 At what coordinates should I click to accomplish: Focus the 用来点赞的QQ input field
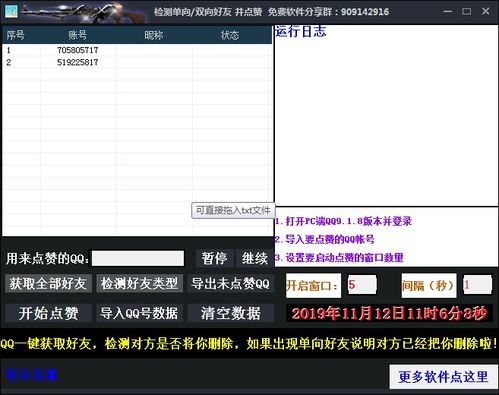138,258
